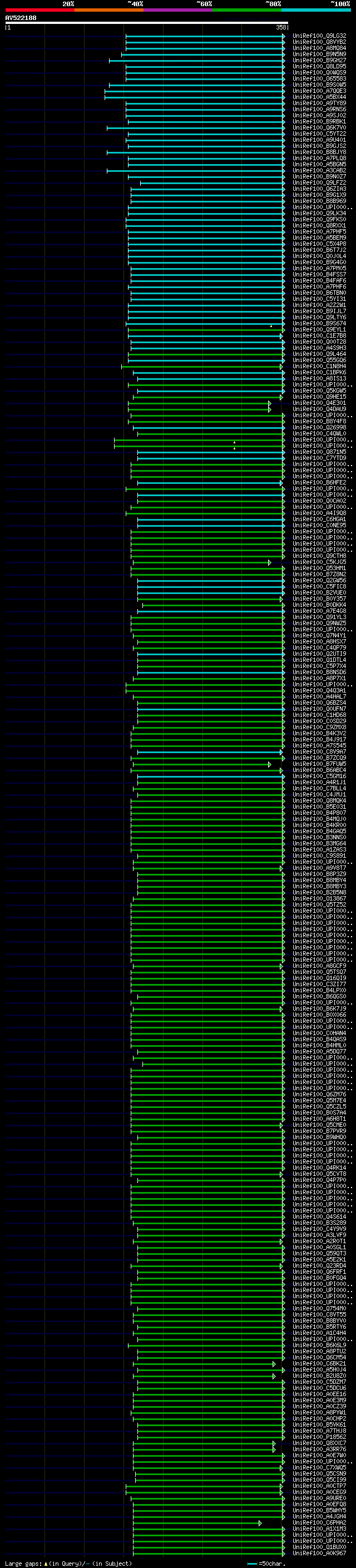Select label UniRef100_B8B969

point(319,201)
